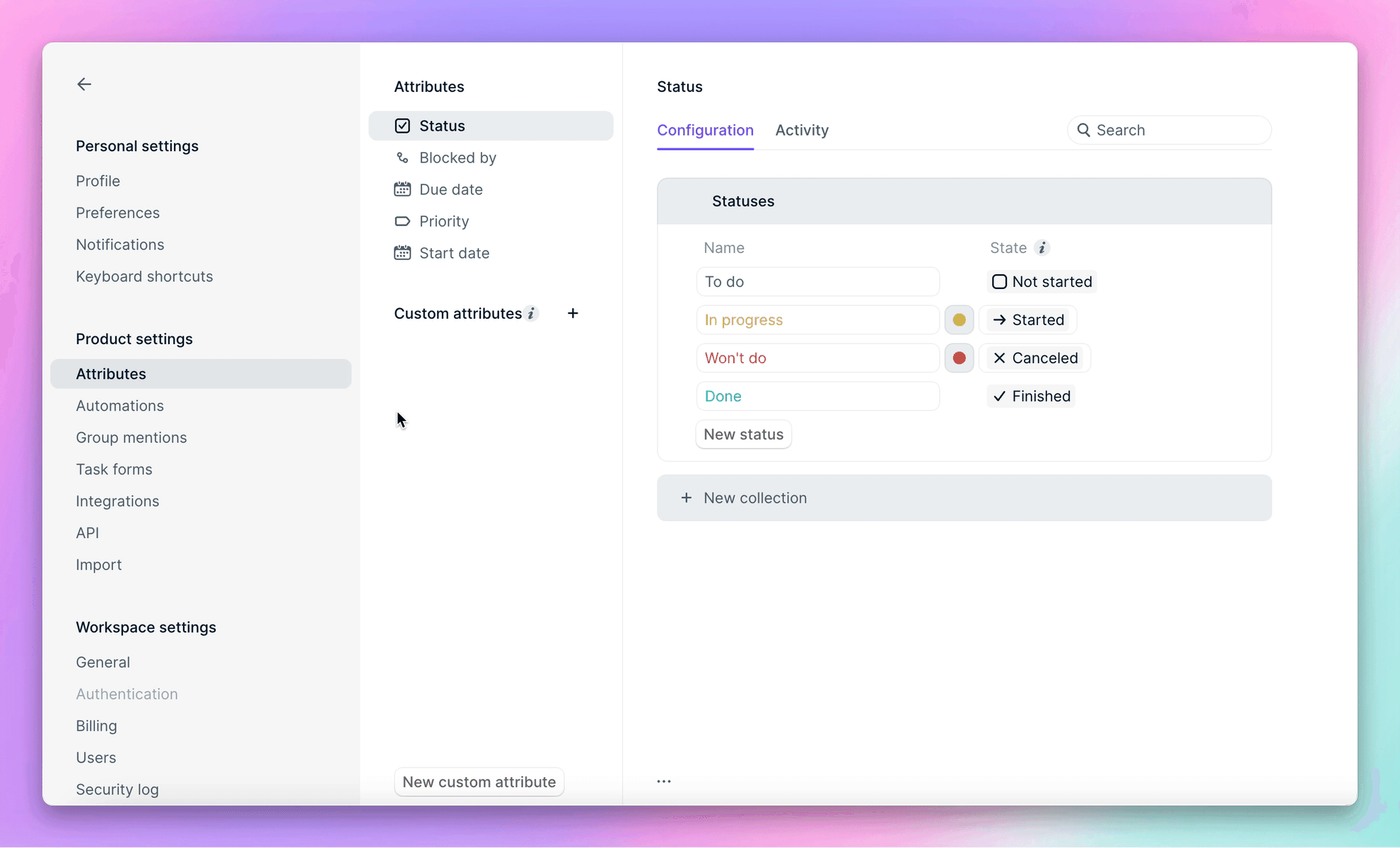Click the three-dots menu at bottom

(x=664, y=781)
